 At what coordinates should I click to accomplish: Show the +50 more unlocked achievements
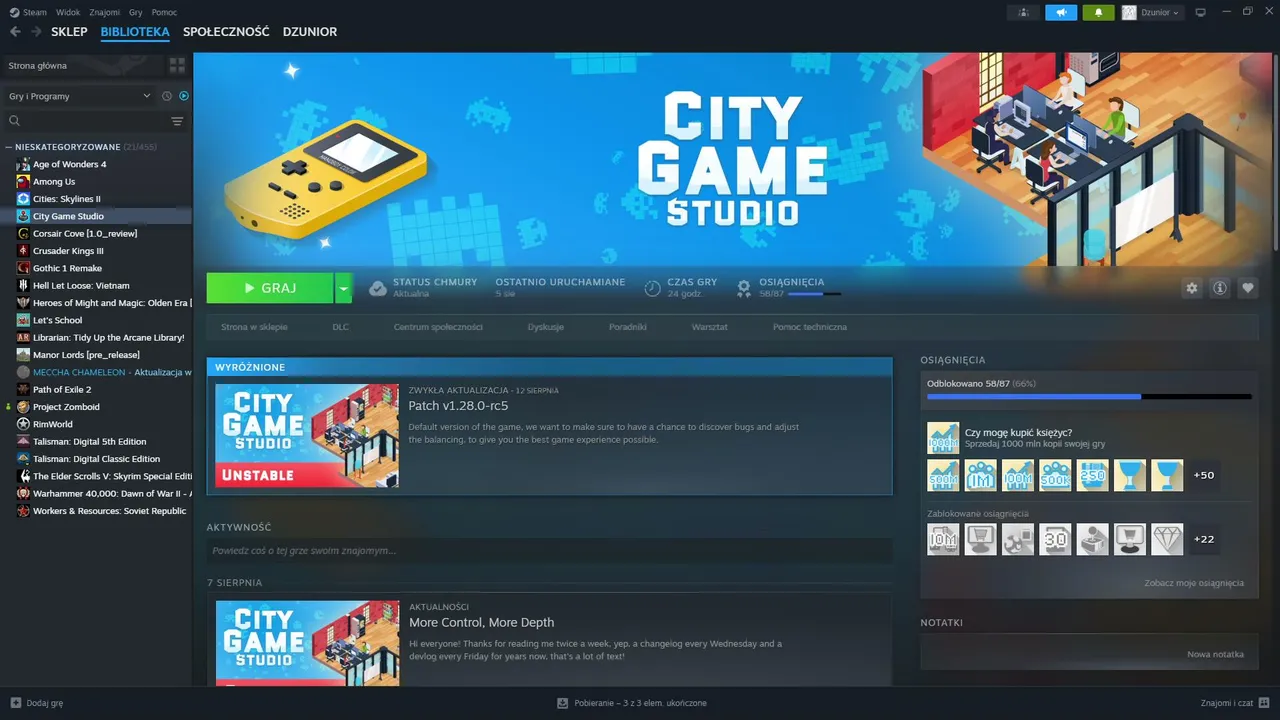click(1204, 475)
